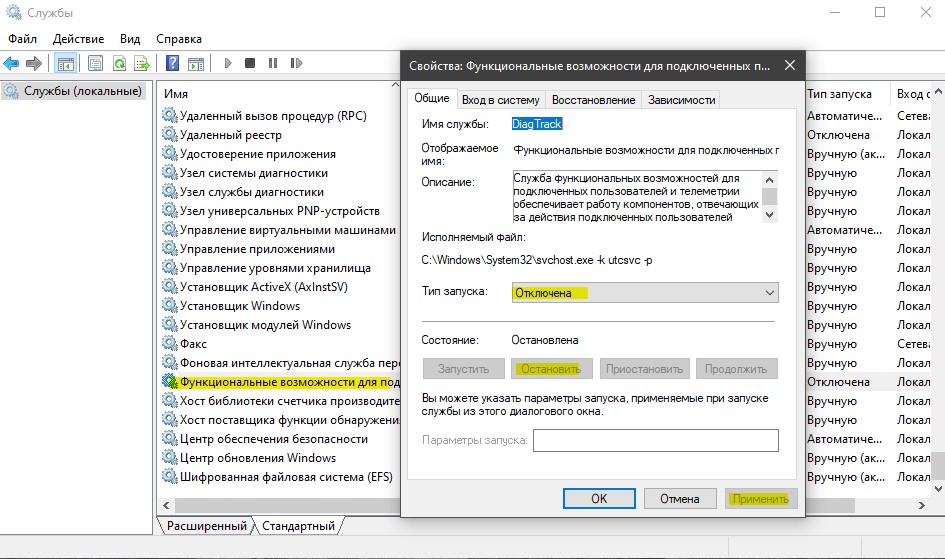The image size is (945, 559).
Task: Expand the Тип запуска dropdown
Action: point(645,293)
